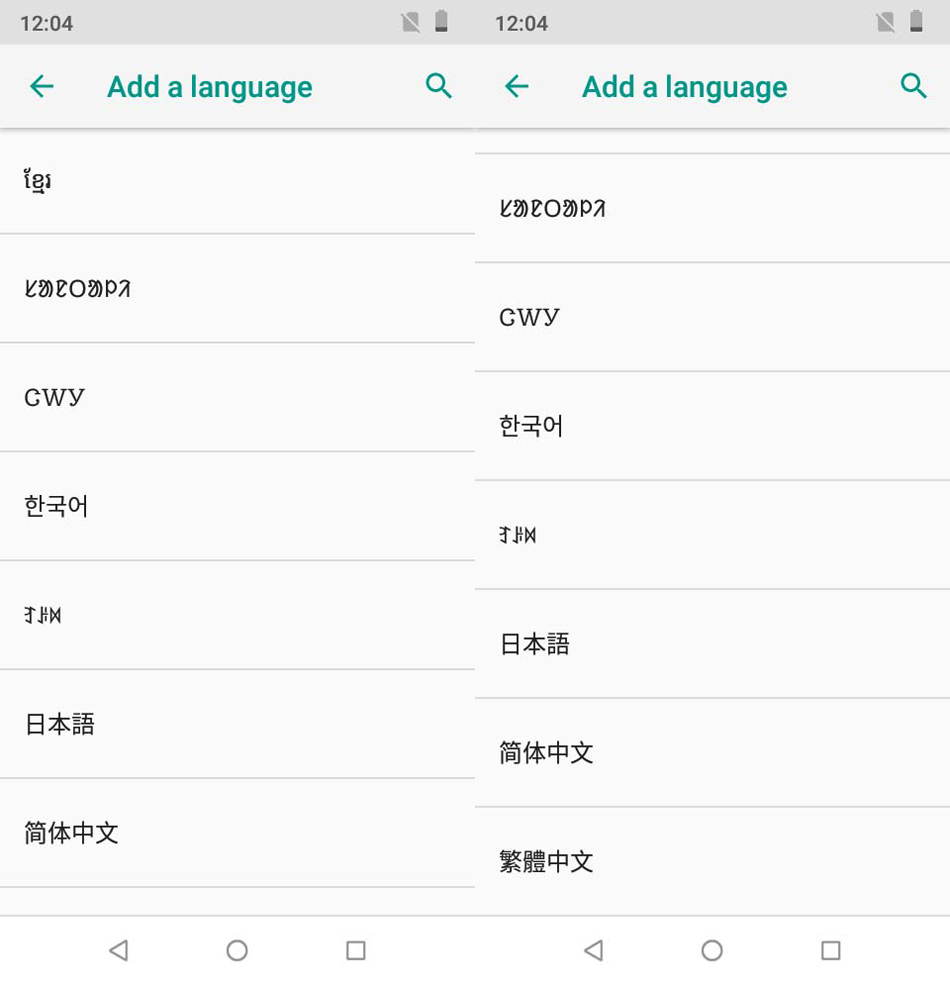Select Simplified Chinese 简体中文 on right screen
The image size is (950, 986).
tap(712, 753)
